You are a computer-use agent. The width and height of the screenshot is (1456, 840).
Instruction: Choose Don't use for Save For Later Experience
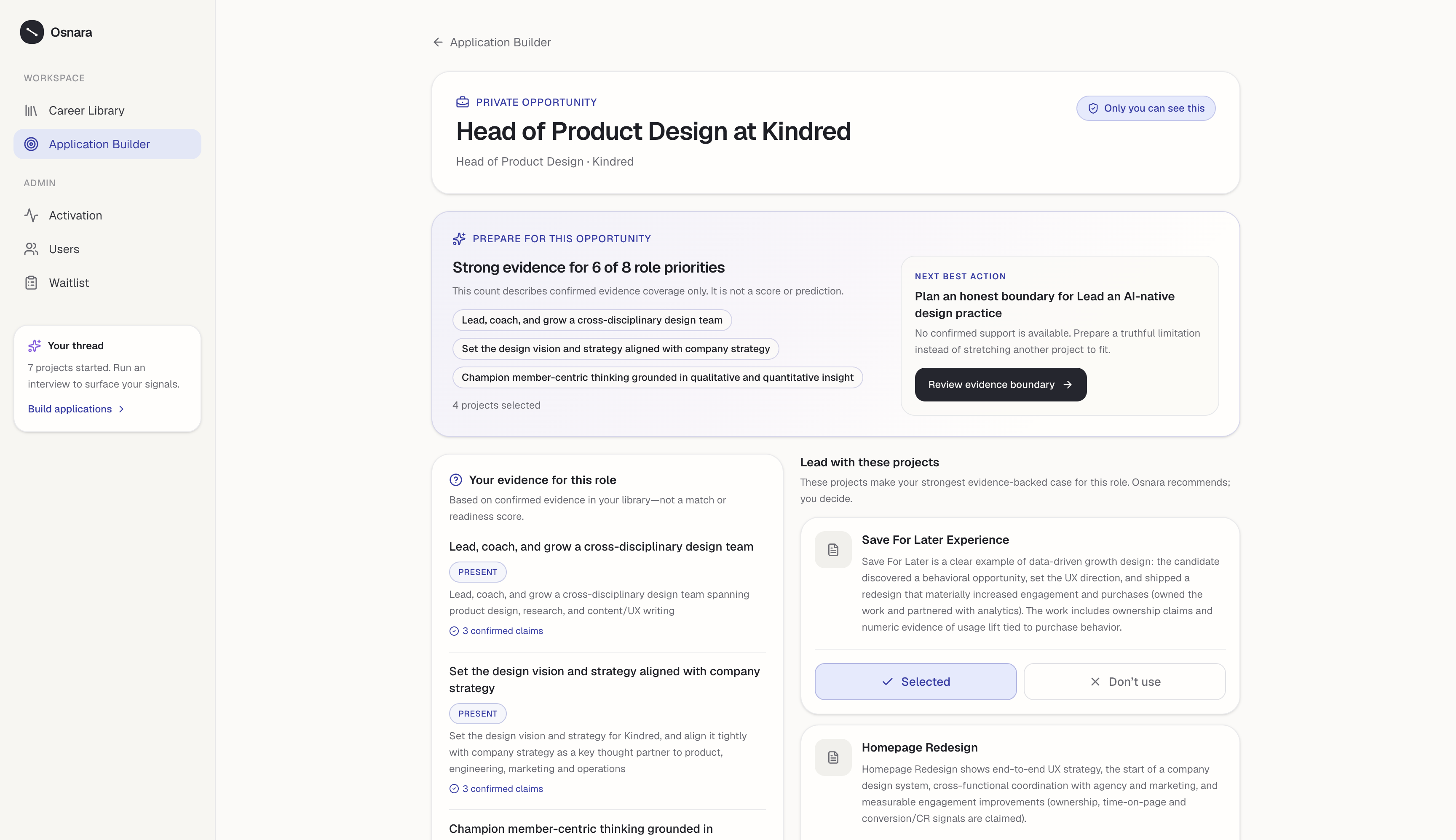tap(1124, 681)
